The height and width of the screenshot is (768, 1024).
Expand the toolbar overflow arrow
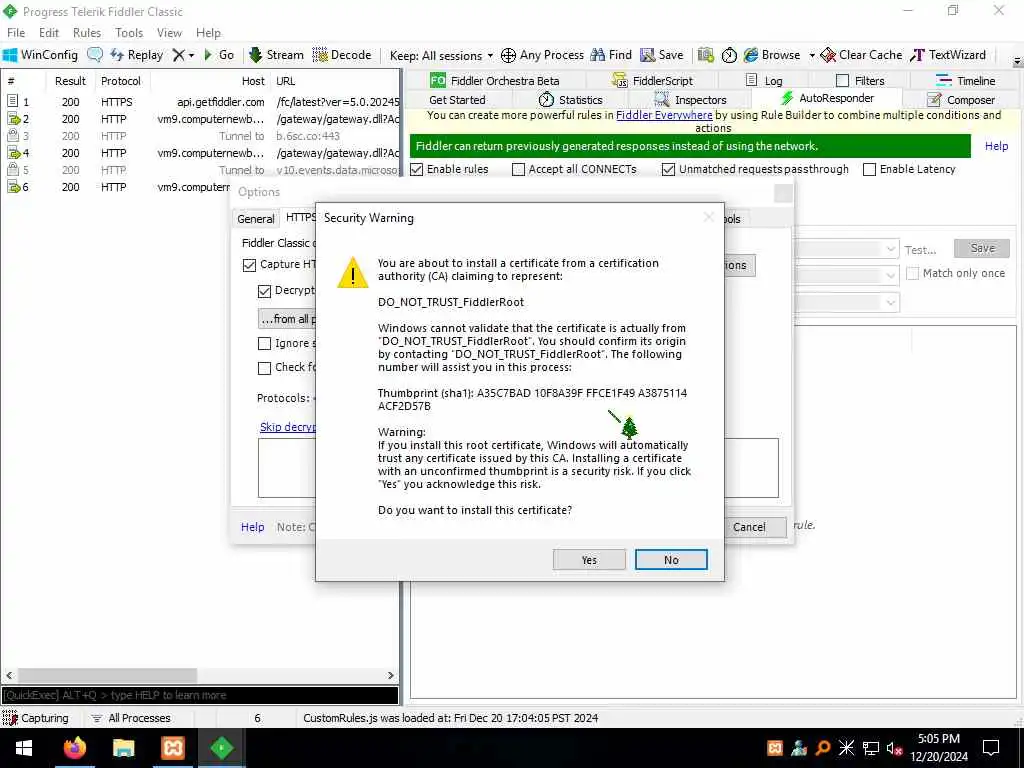1017,61
